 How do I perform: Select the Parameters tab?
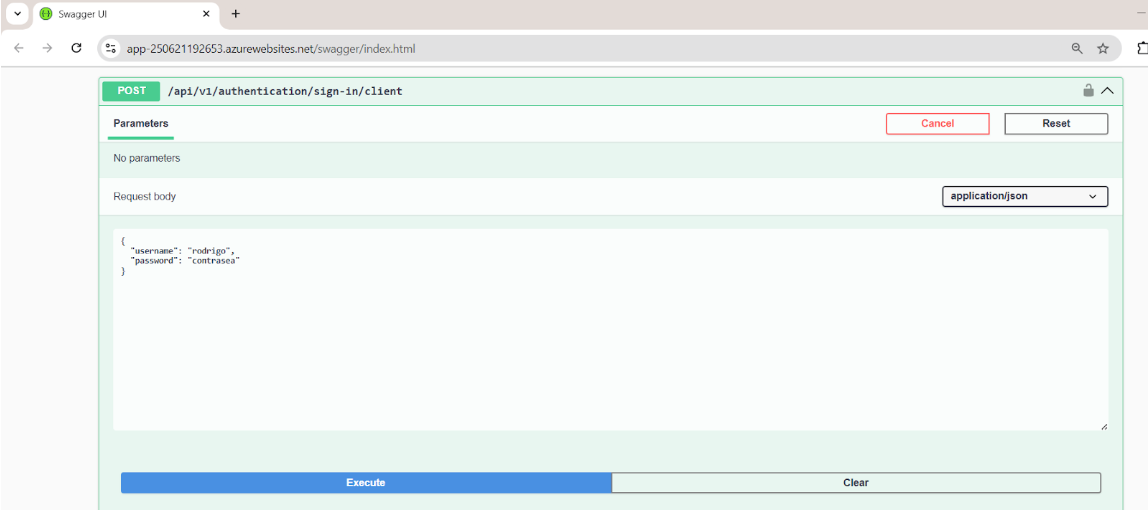[x=141, y=124]
